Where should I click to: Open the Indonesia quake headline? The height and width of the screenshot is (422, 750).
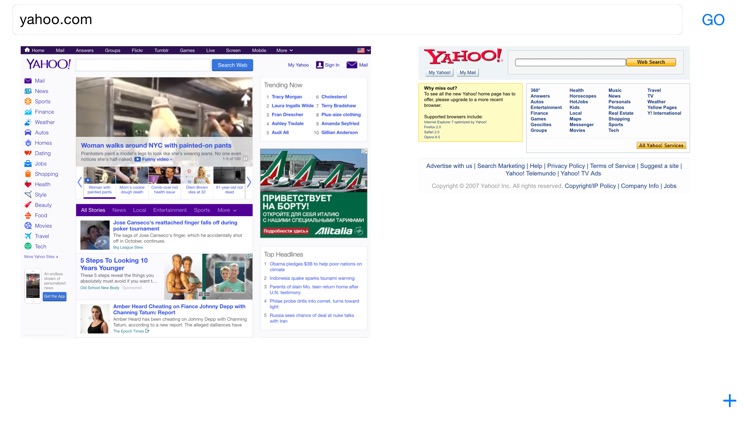point(312,278)
